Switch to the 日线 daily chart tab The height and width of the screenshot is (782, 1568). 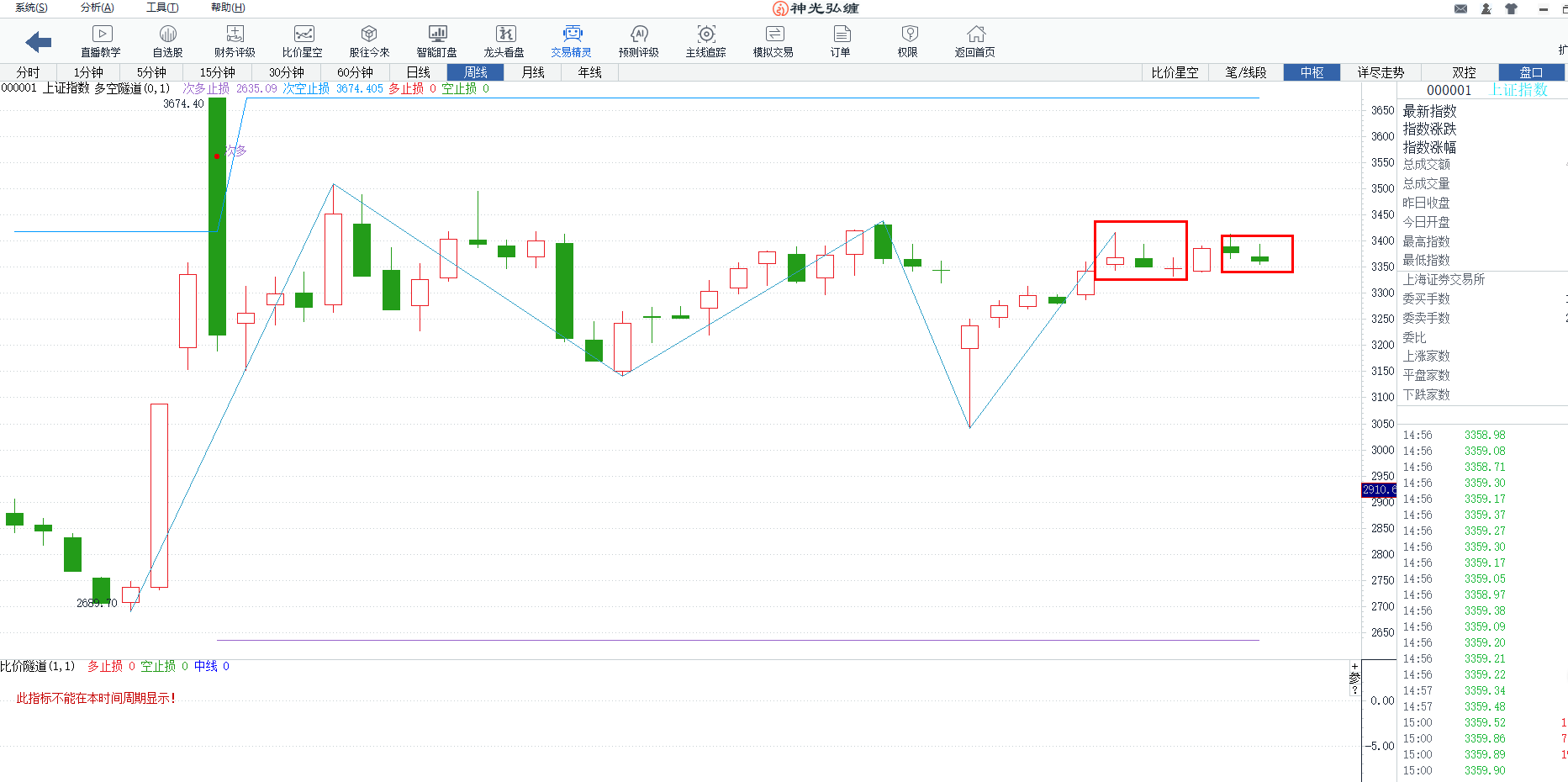(418, 72)
